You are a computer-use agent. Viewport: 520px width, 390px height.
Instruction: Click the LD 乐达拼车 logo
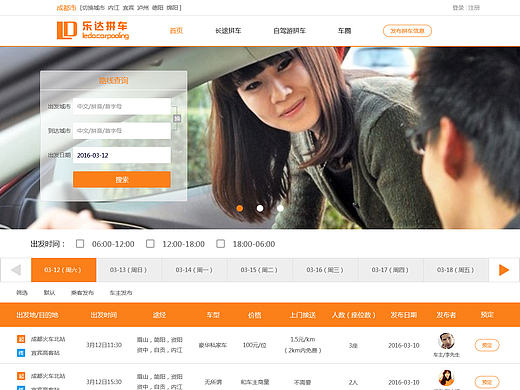click(x=93, y=30)
